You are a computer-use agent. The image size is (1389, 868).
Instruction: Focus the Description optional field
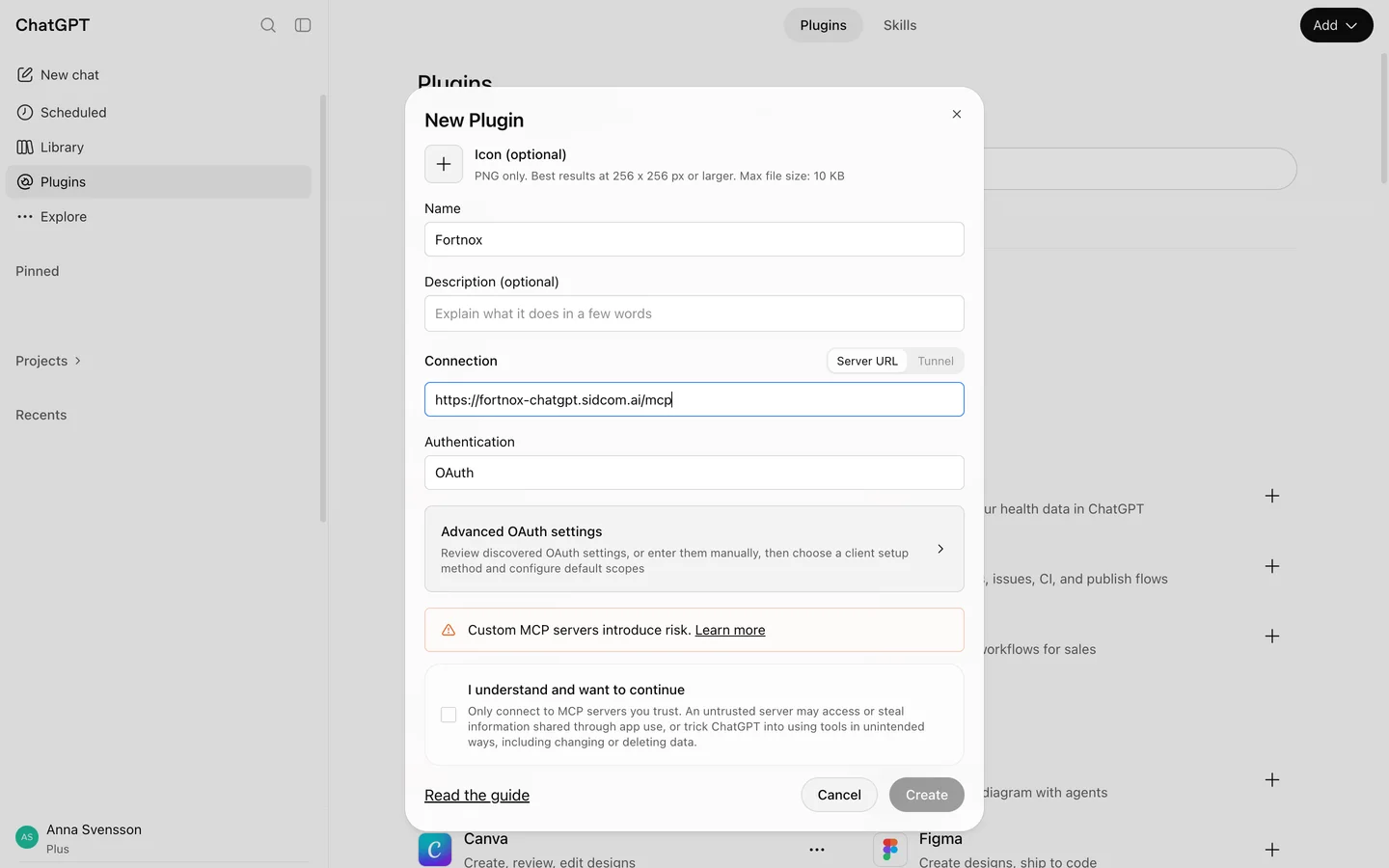(694, 313)
